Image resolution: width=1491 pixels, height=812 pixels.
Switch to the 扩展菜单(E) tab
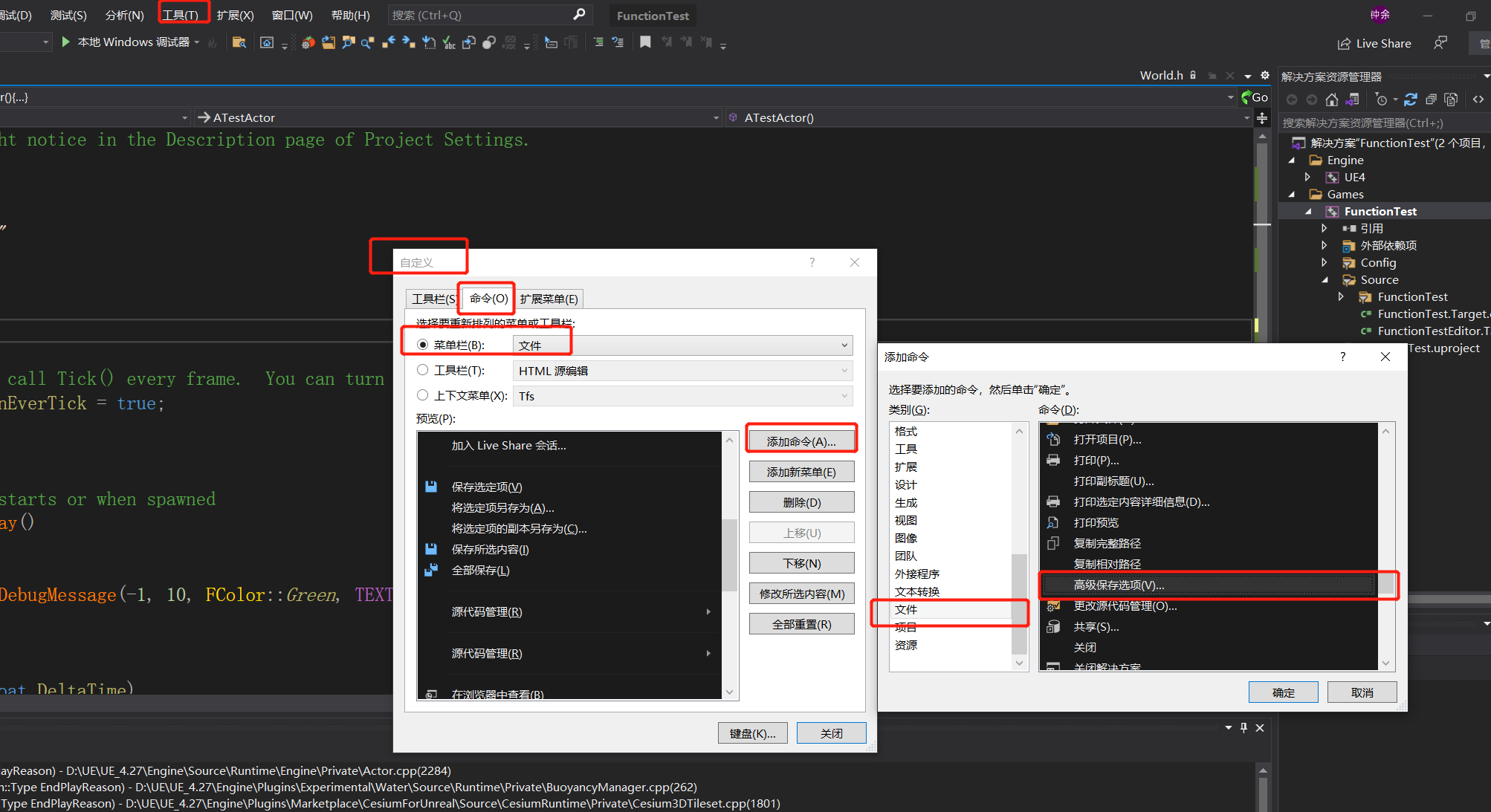point(549,299)
